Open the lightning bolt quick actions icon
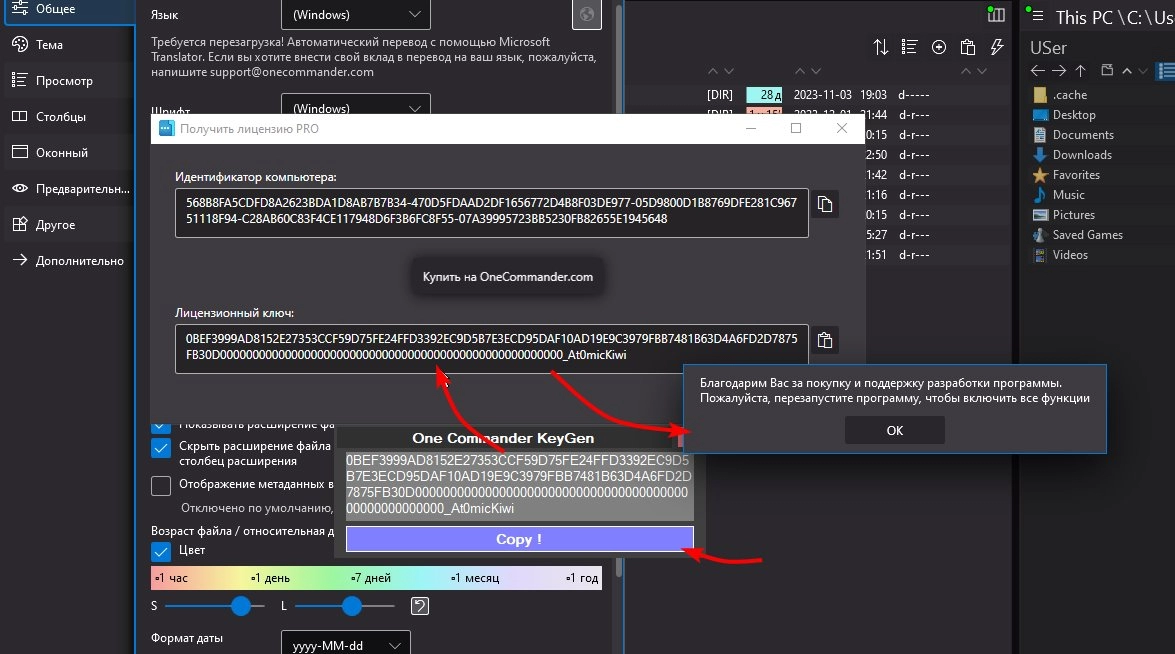 997,47
